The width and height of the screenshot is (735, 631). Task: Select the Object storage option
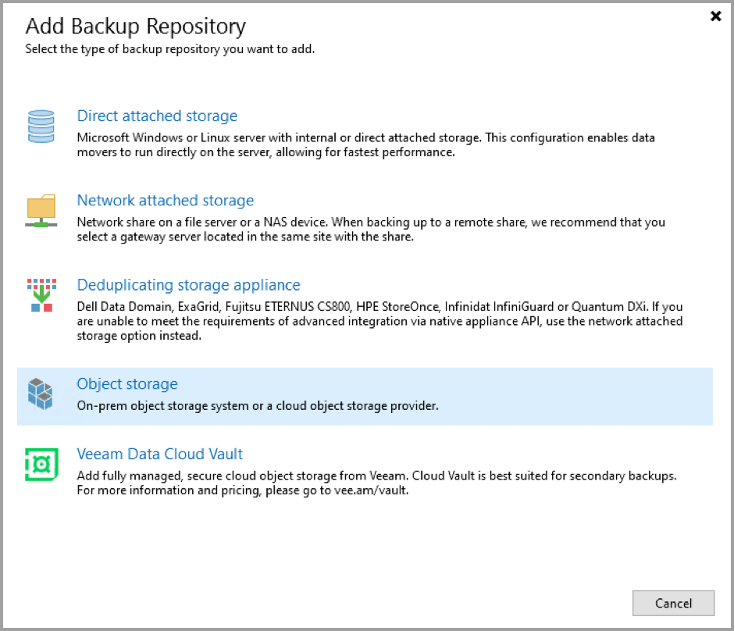point(365,397)
